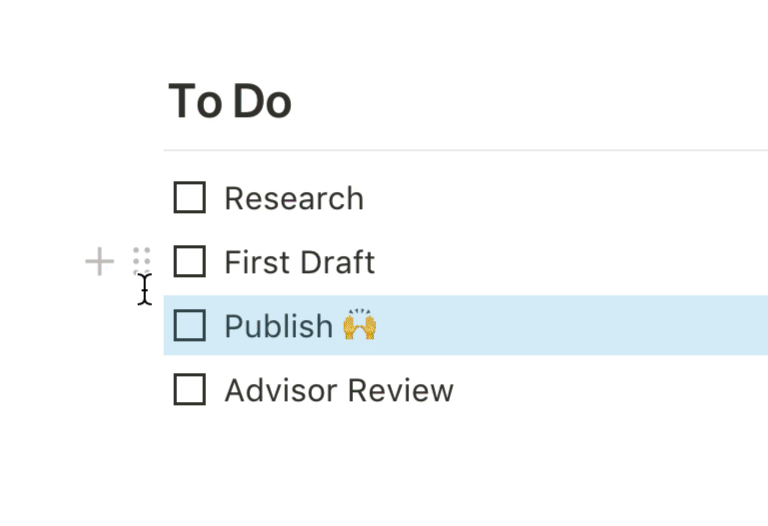Click the word Publish in the highlighted row
The height and width of the screenshot is (526, 768).
click(278, 326)
